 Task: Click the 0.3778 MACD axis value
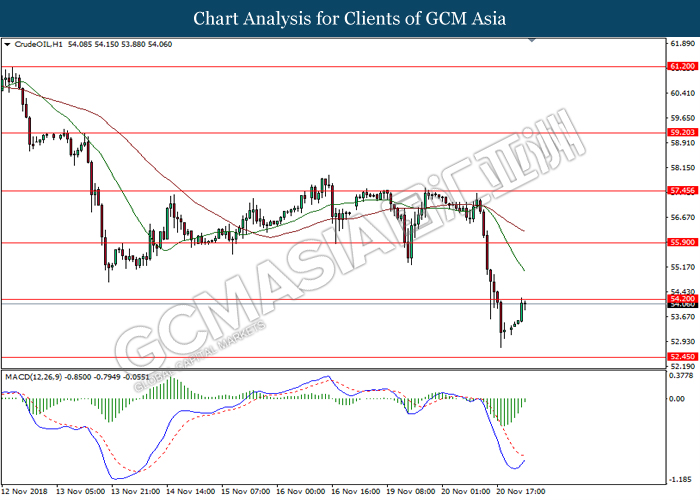(x=682, y=375)
